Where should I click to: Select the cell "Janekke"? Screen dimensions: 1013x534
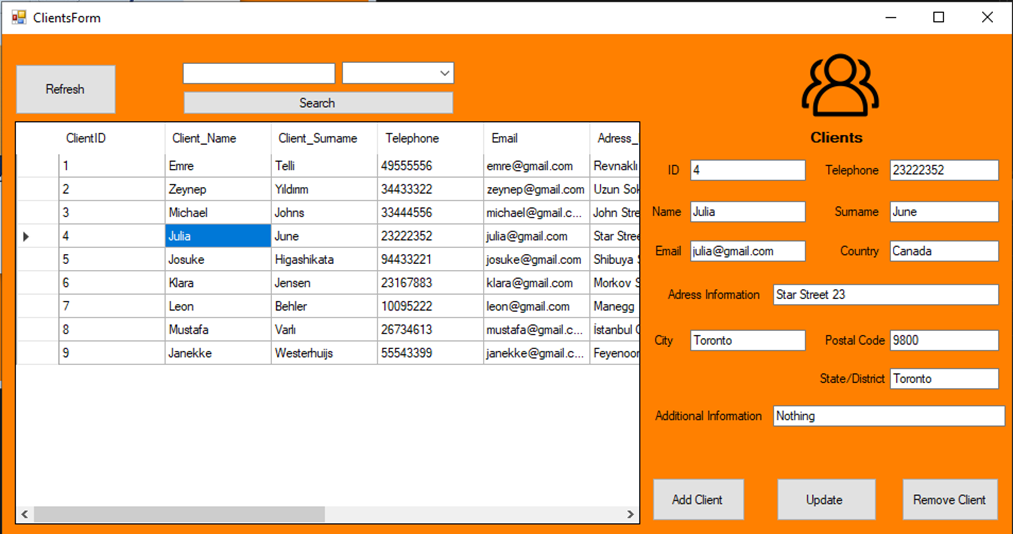tap(218, 353)
